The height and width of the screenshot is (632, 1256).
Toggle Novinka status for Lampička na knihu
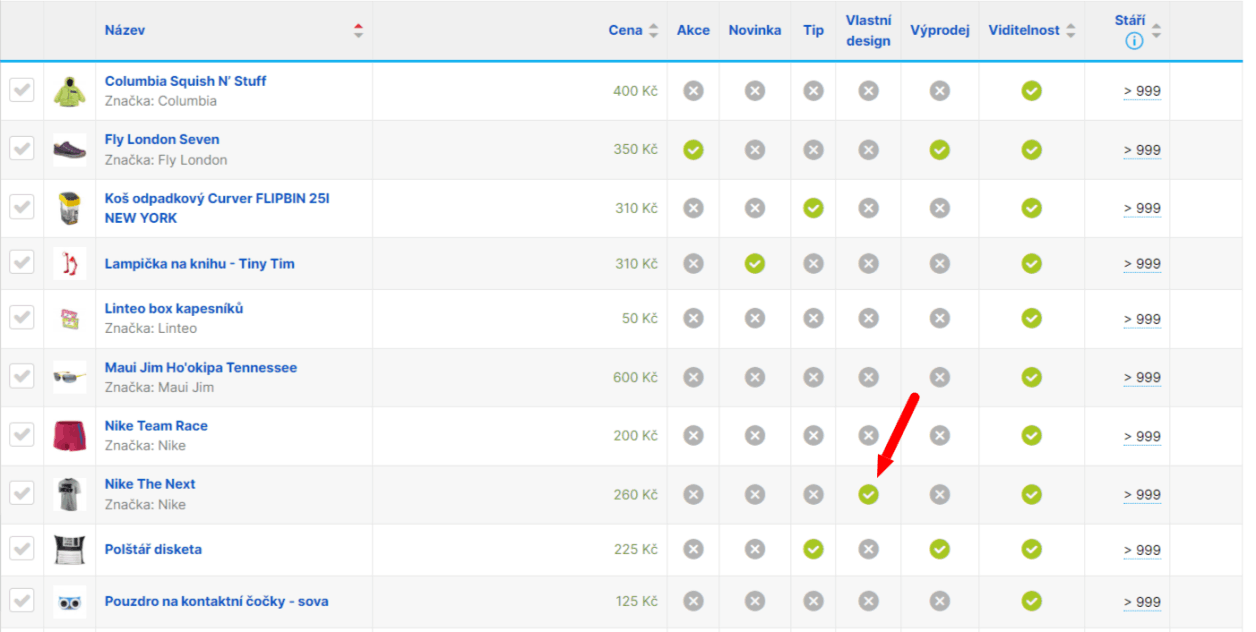tap(755, 264)
